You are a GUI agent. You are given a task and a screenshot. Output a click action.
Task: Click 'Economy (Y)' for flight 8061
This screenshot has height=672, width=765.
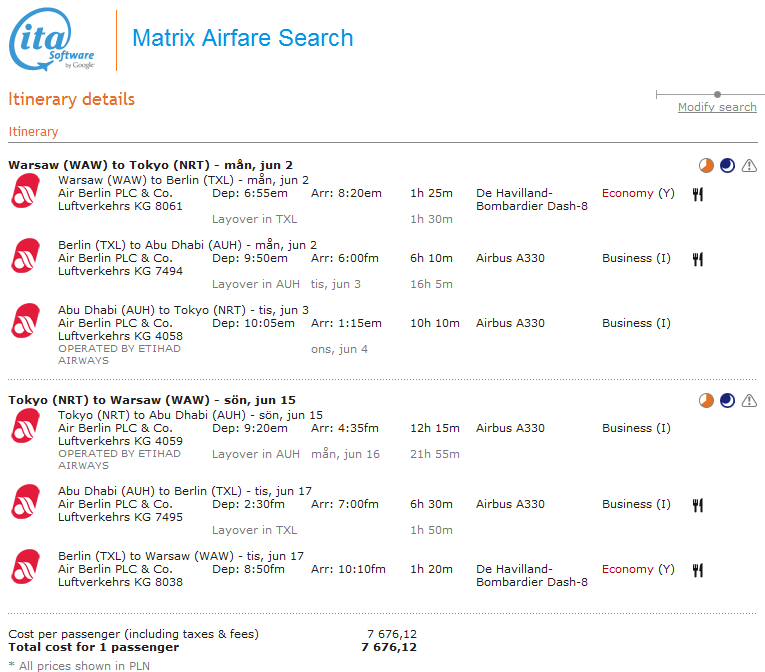coord(638,193)
